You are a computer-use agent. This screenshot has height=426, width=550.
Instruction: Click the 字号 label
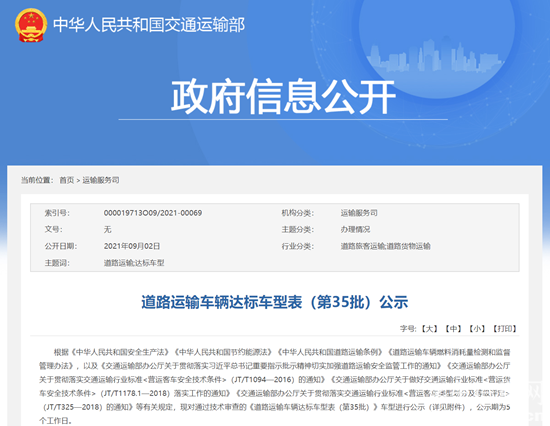408,329
